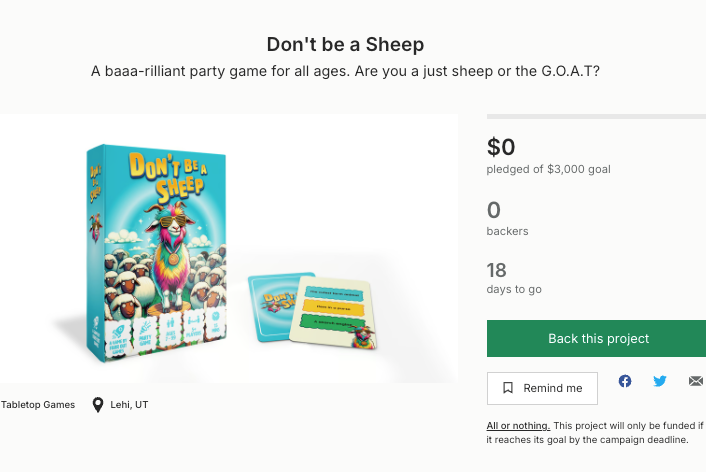Share the campaign on Twitter
Viewport: 706px width, 472px height.
click(x=660, y=381)
